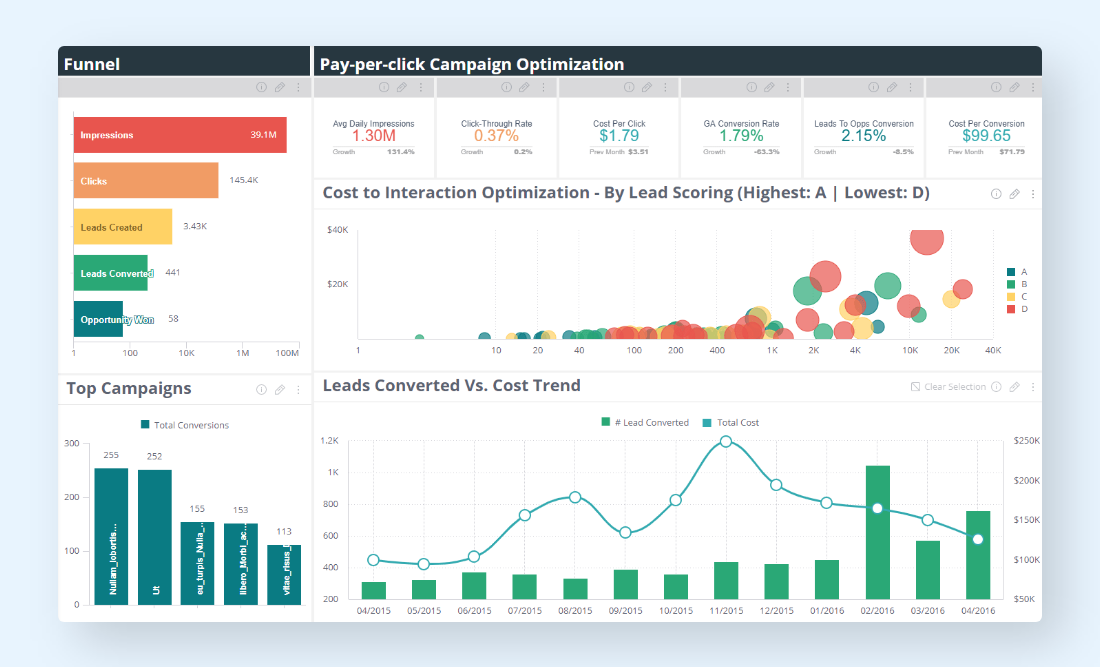
Task: Show info for Leads Converted Vs. Cost Trend
Action: pyautogui.click(x=995, y=387)
